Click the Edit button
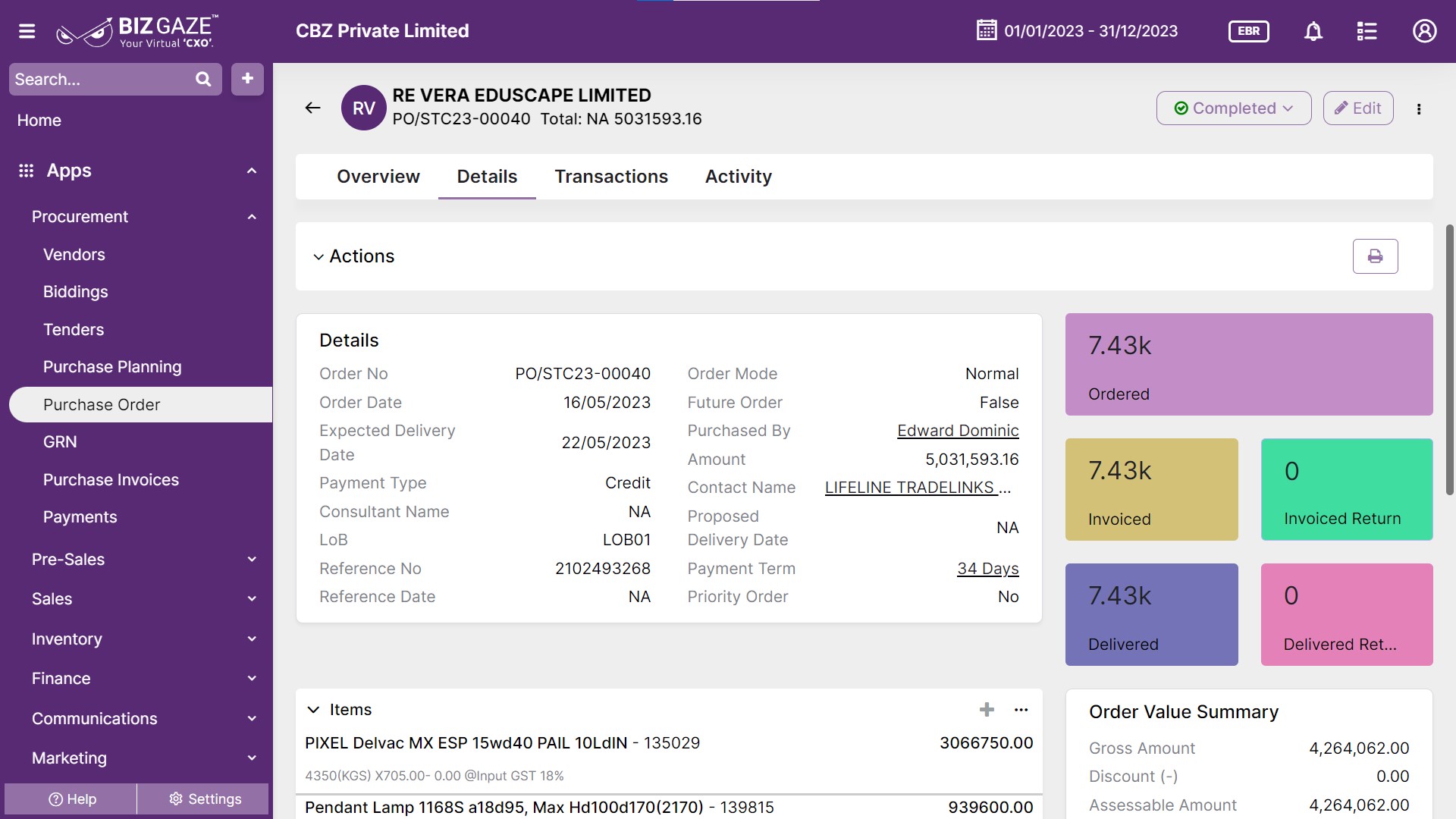The image size is (1456, 819). coord(1358,108)
